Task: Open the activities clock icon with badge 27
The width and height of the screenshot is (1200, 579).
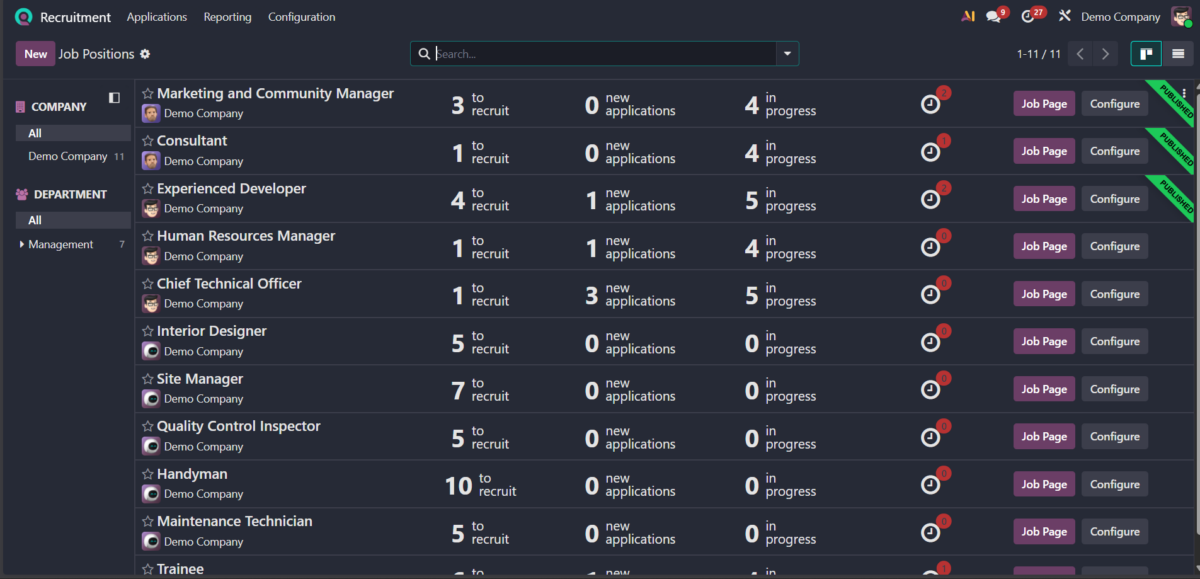Action: [x=1028, y=17]
